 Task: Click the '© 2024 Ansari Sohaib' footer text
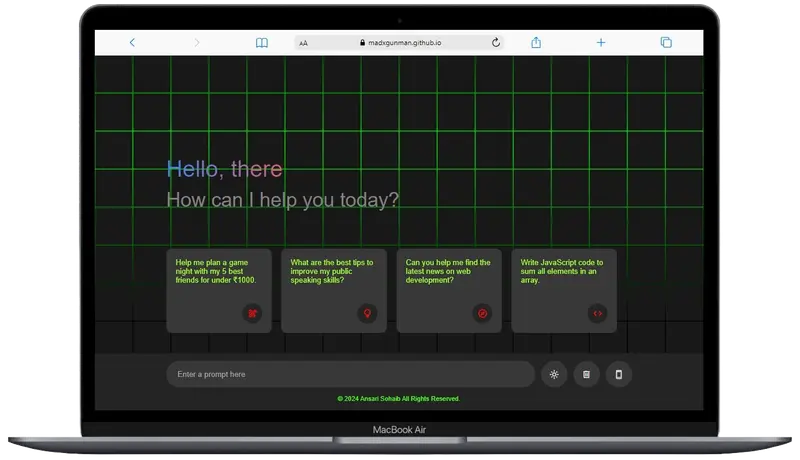point(398,399)
